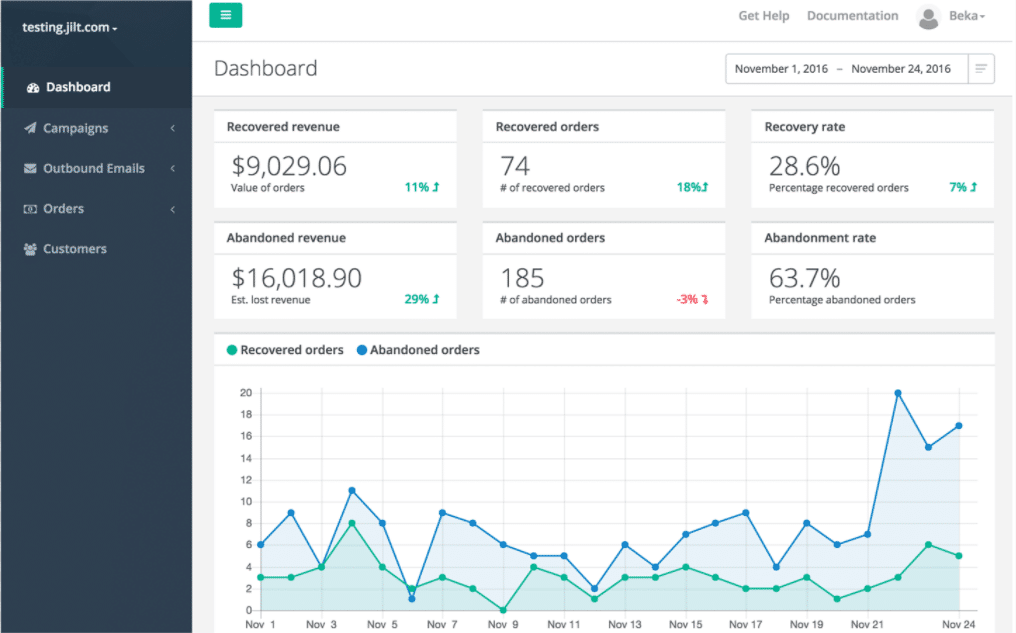Select Dashboard in sidebar menu
The height and width of the screenshot is (633, 1016).
[x=78, y=87]
